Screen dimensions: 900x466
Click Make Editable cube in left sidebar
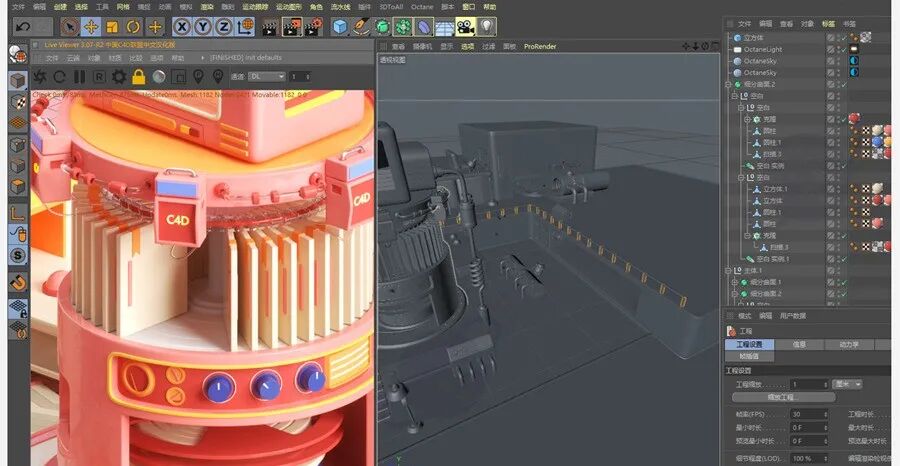pos(18,80)
